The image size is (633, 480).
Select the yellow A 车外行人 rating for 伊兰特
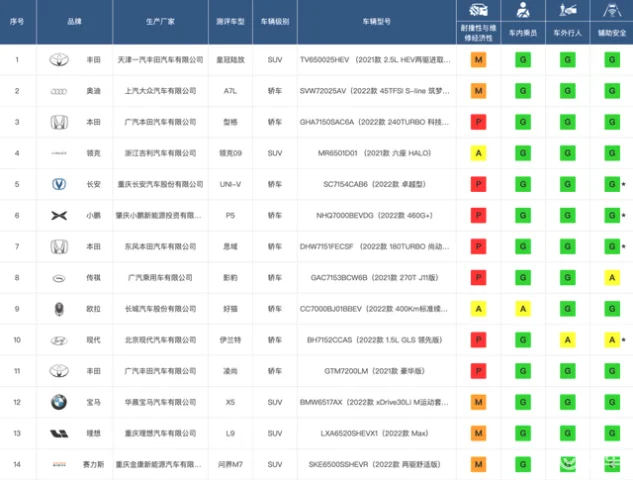click(x=567, y=340)
